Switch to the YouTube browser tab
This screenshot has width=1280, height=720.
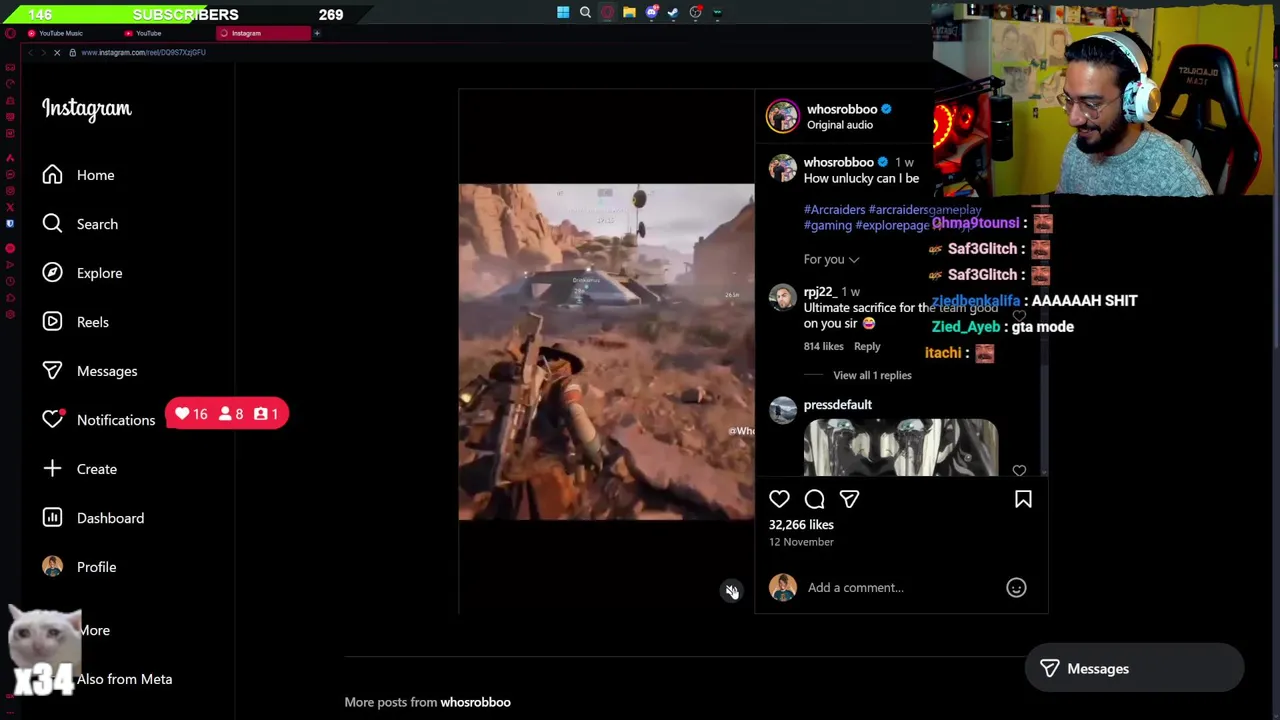click(x=148, y=33)
